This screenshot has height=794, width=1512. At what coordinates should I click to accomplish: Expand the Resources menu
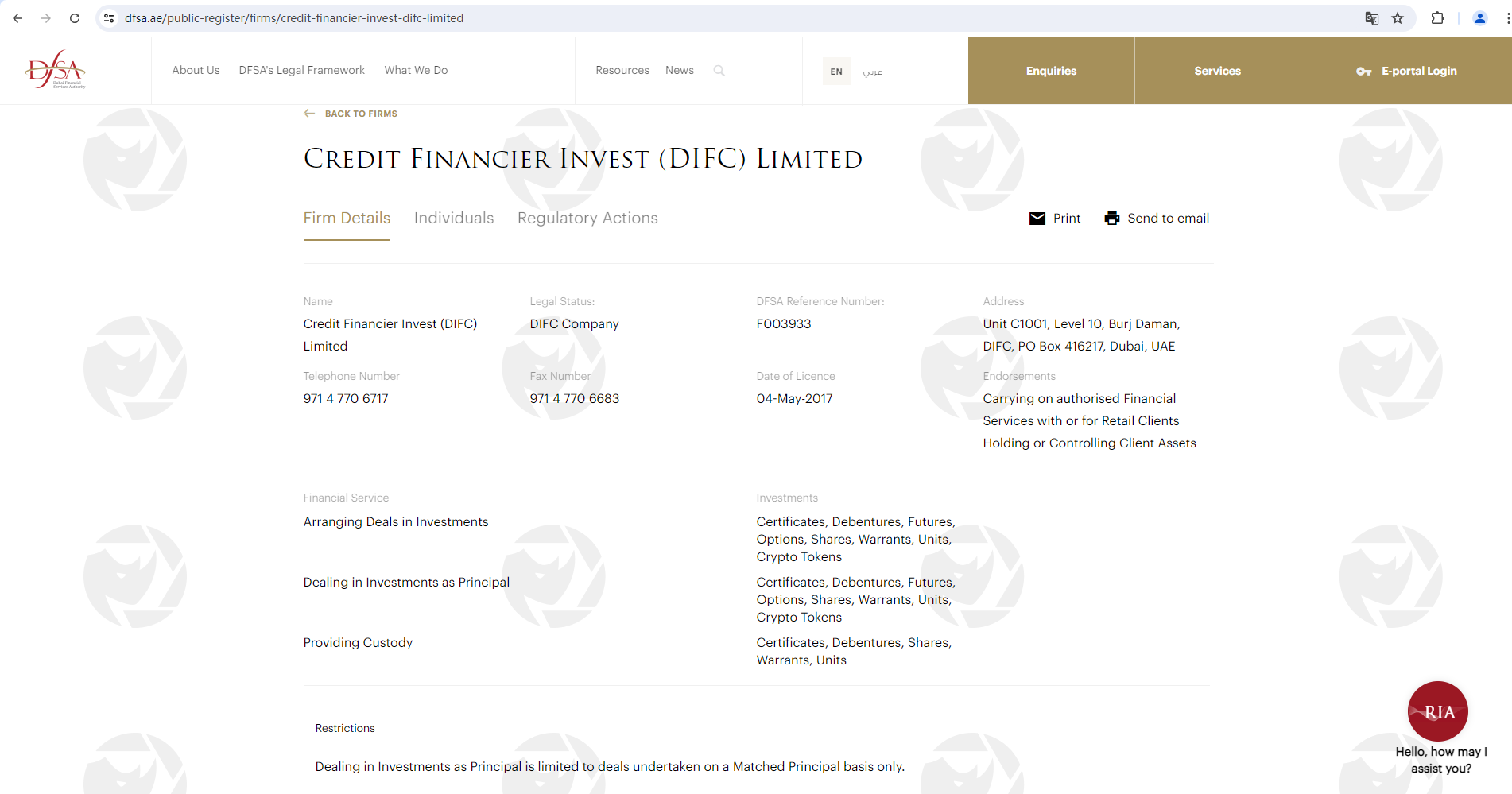coord(622,71)
